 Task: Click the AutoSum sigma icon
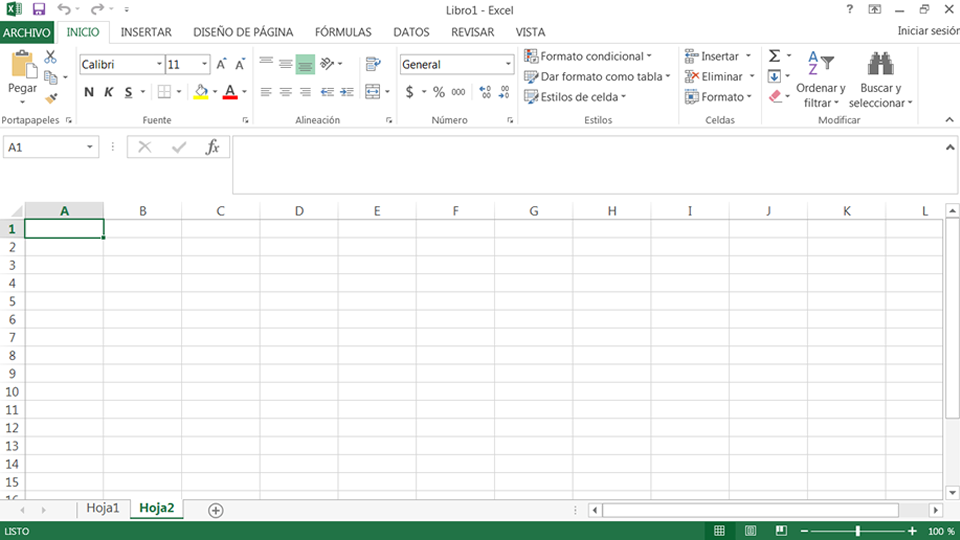774,56
